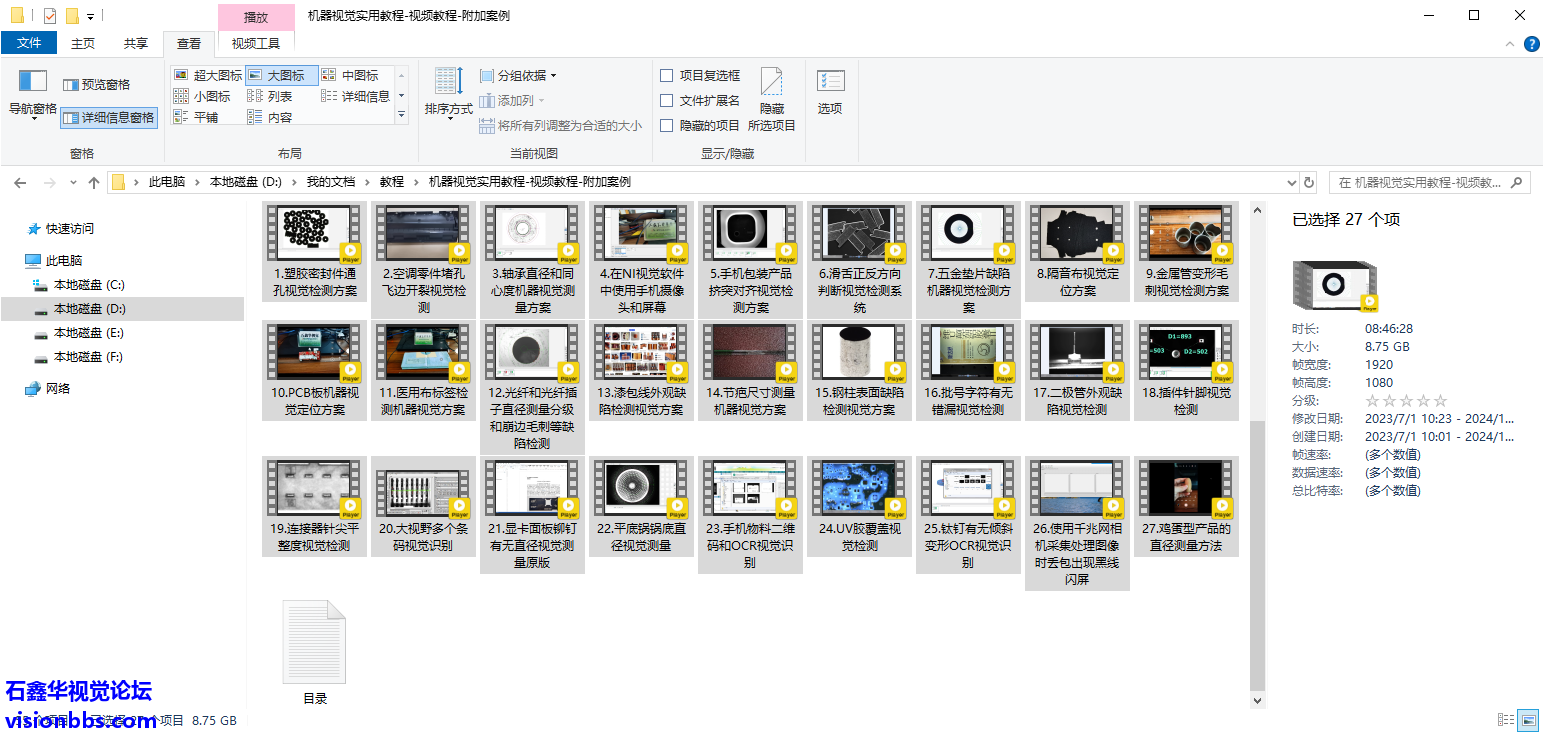Click the Navigation pane icon
The image size is (1544, 733).
pyautogui.click(x=33, y=84)
